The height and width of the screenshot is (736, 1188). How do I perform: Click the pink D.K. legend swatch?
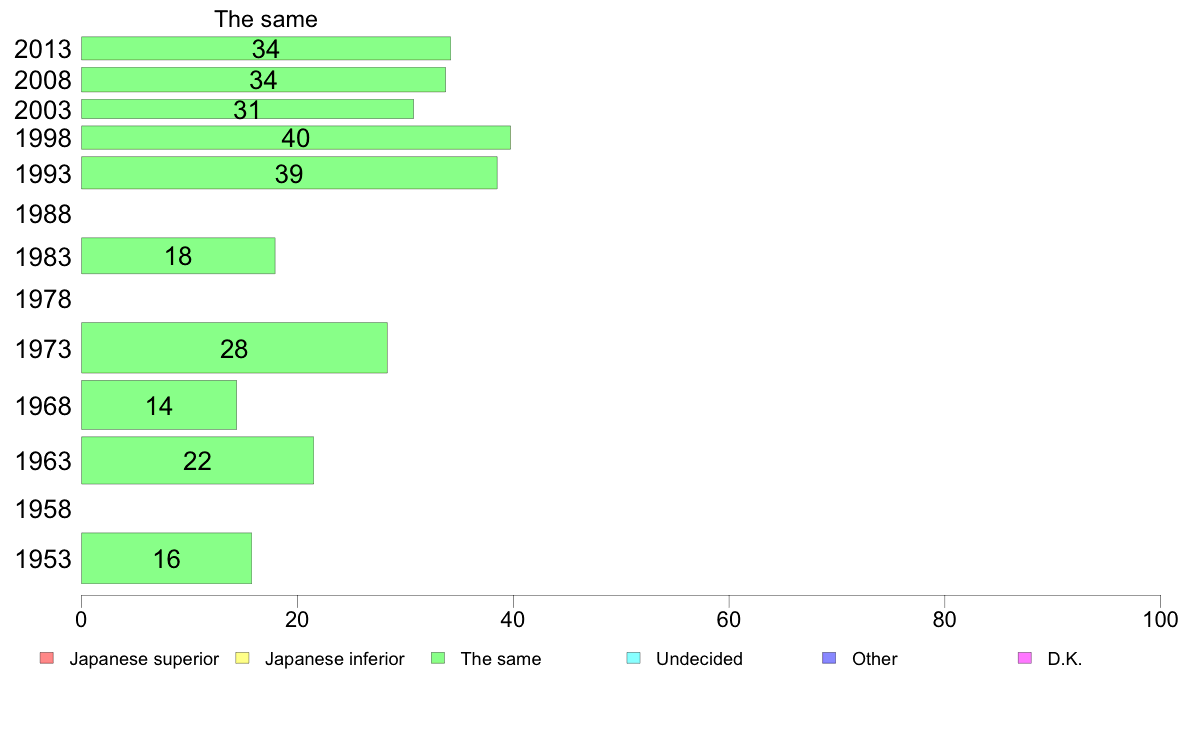point(1024,658)
